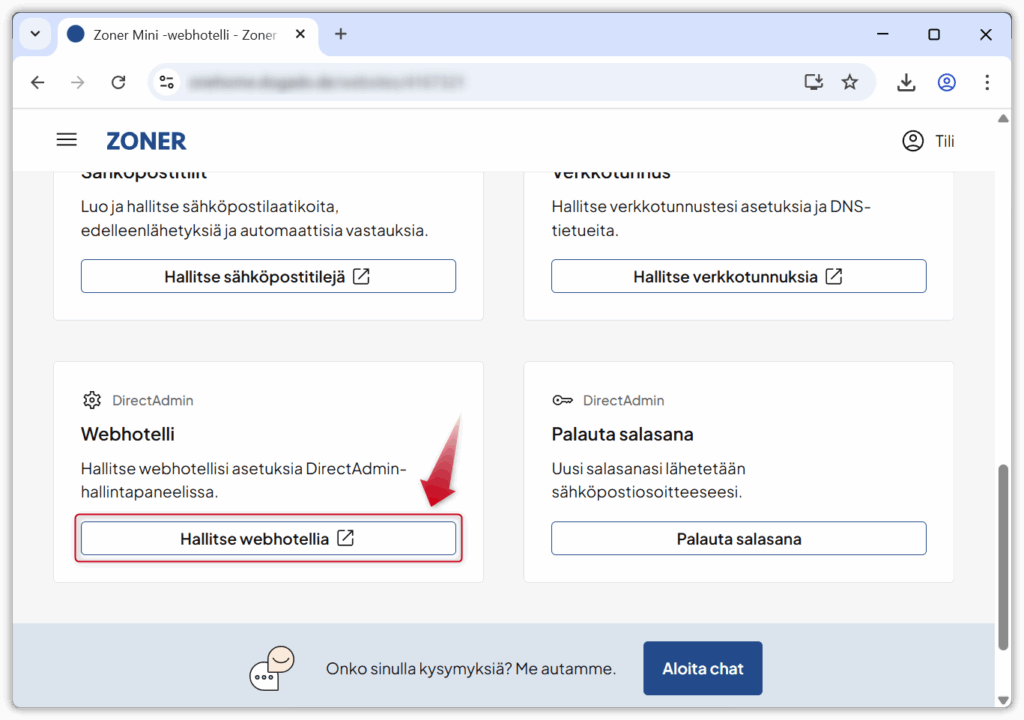
Task: Click Hallitse webhotellia button
Action: 268,538
